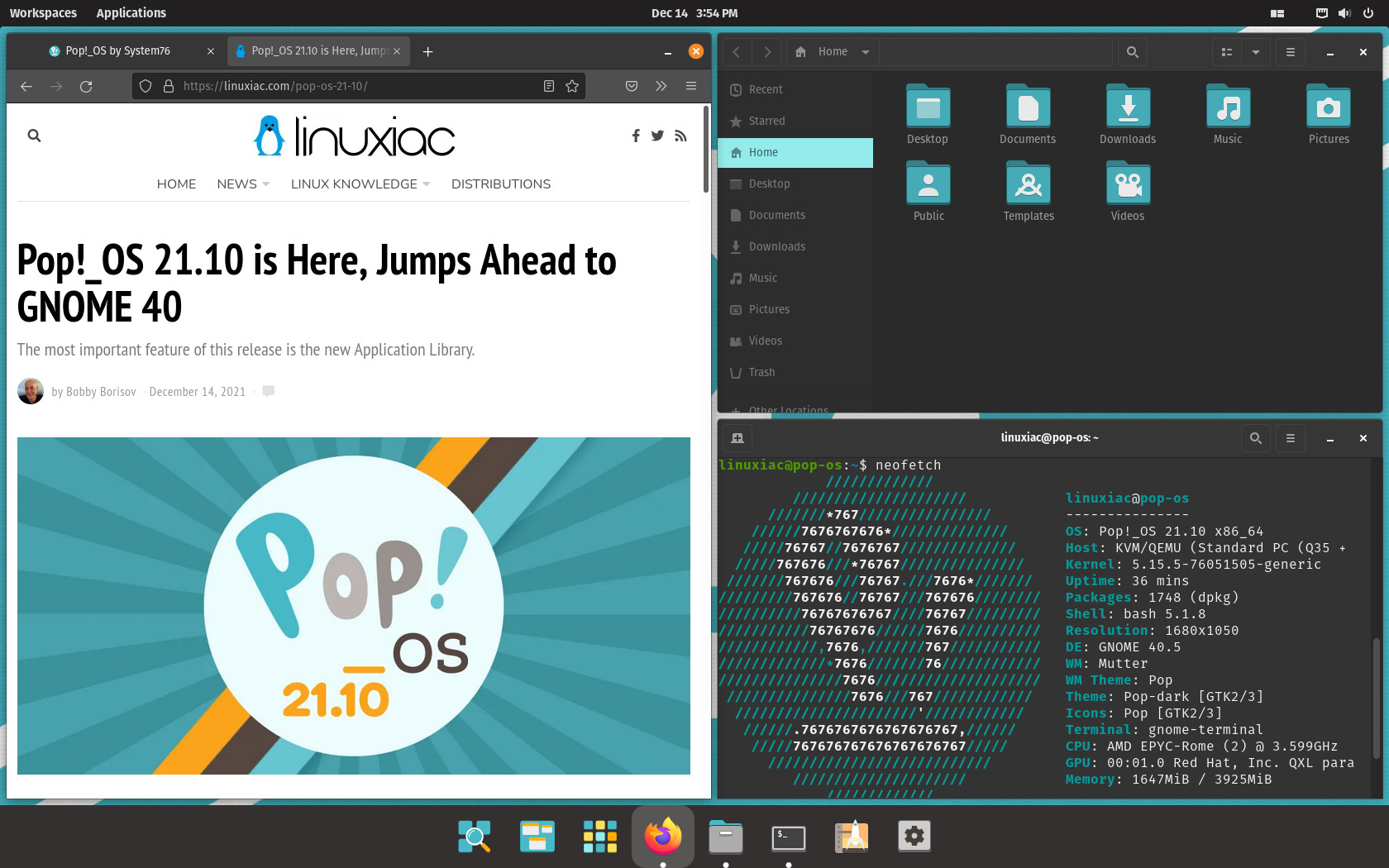Open the Desktop folder icon in Files

coord(928,114)
